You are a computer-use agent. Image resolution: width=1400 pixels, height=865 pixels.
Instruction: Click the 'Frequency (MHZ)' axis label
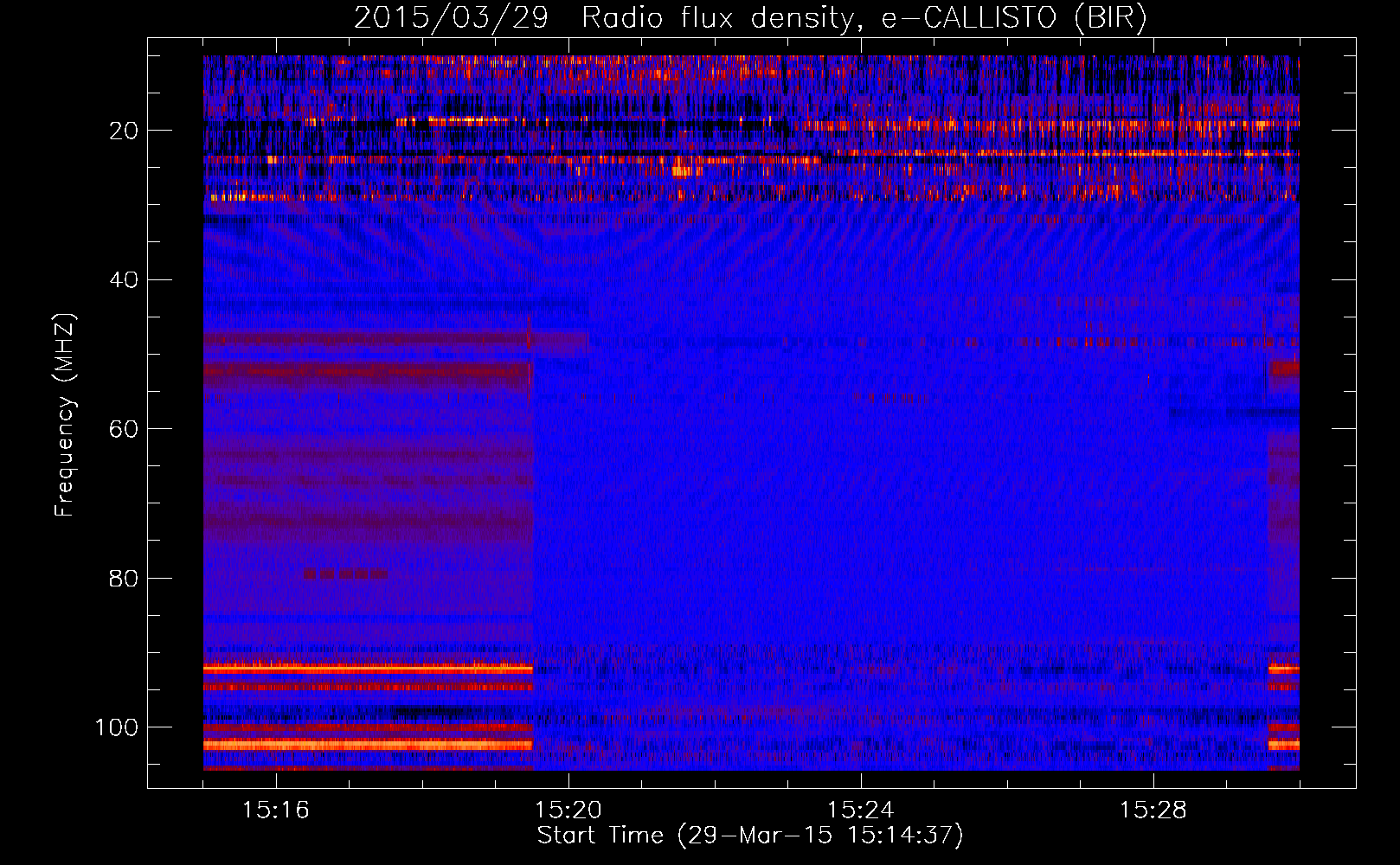click(65, 414)
